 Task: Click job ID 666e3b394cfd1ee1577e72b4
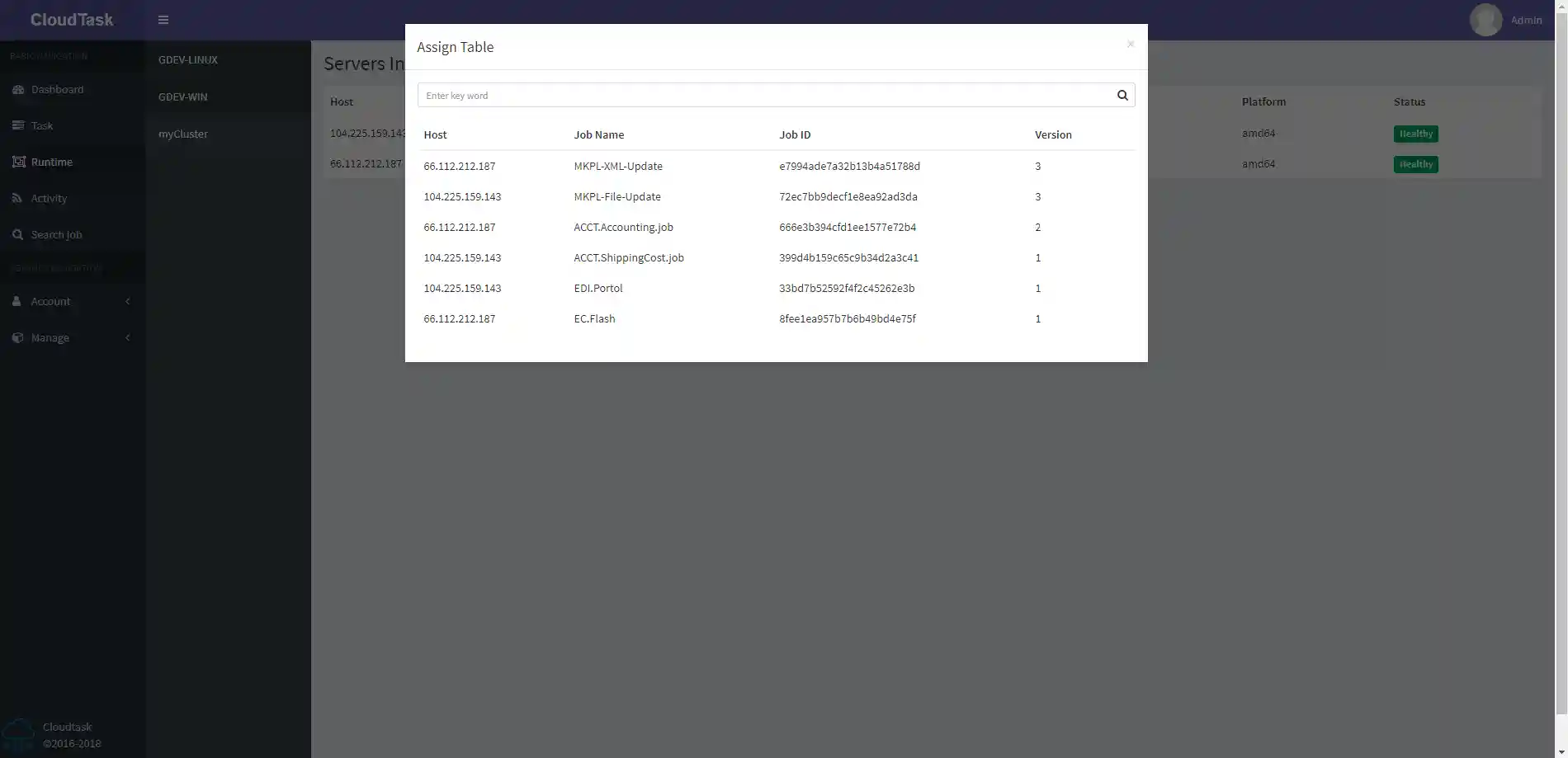point(848,227)
